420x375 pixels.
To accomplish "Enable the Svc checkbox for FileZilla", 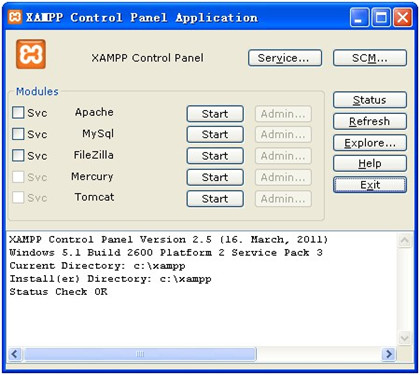I will coord(18,155).
